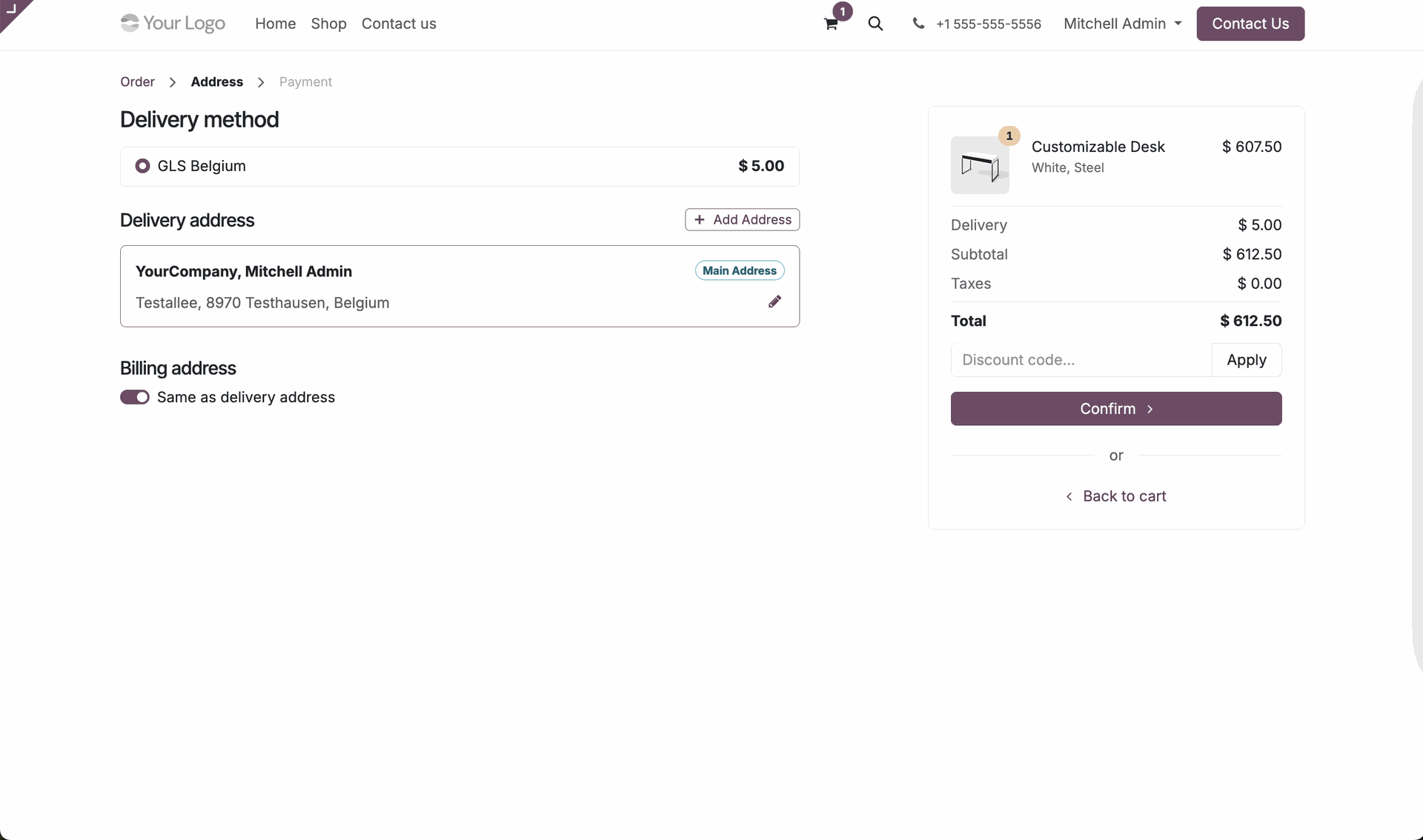Click the phone icon in header
This screenshot has width=1423, height=840.
coord(918,24)
